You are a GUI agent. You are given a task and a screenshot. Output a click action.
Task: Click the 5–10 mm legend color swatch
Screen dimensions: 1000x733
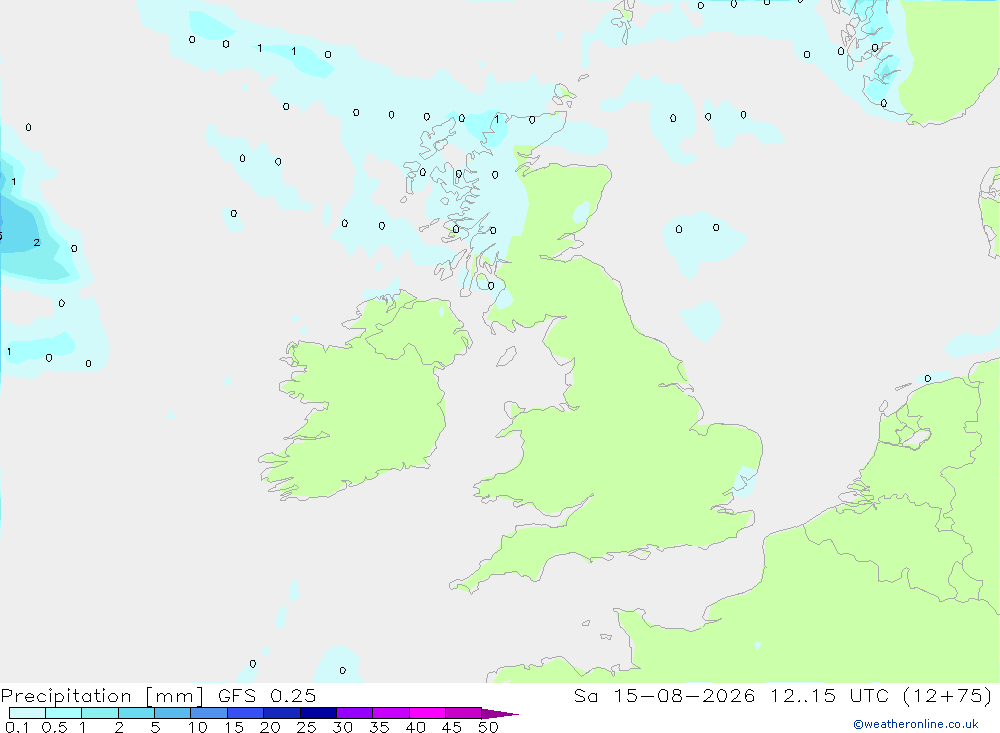(173, 713)
